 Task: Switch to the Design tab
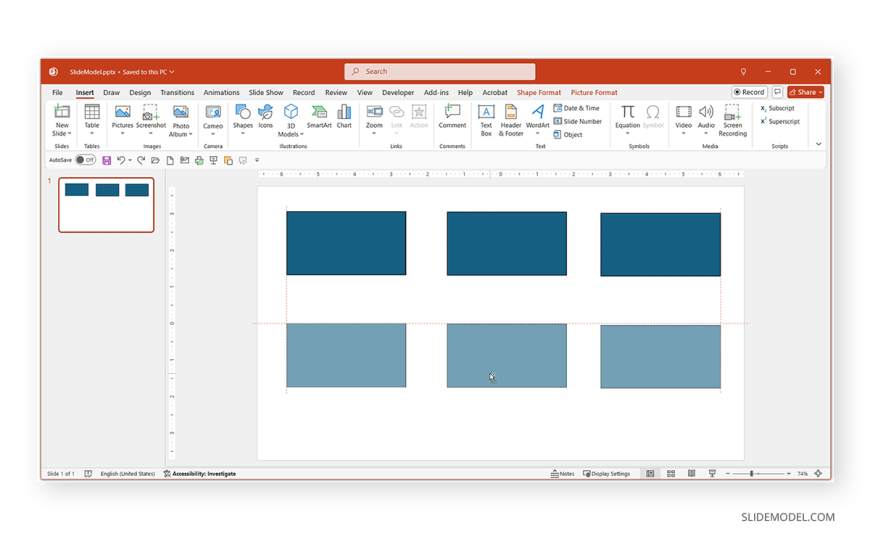coord(140,93)
